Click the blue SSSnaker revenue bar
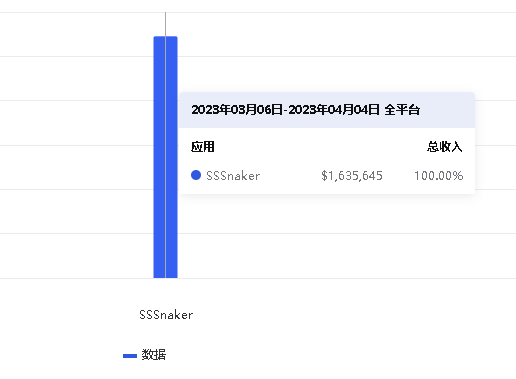 coord(165,157)
